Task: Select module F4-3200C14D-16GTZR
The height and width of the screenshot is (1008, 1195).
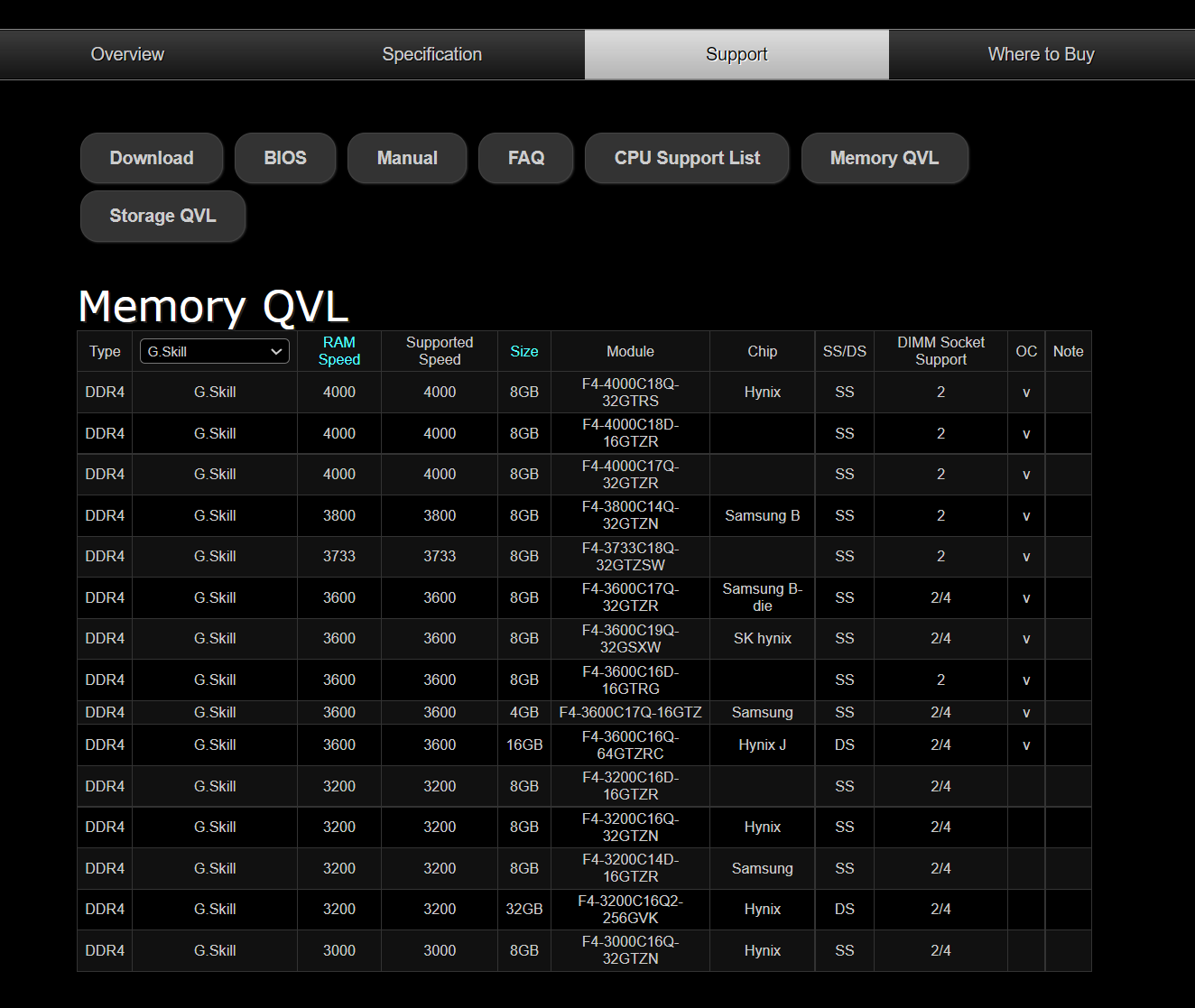Action: click(x=630, y=868)
